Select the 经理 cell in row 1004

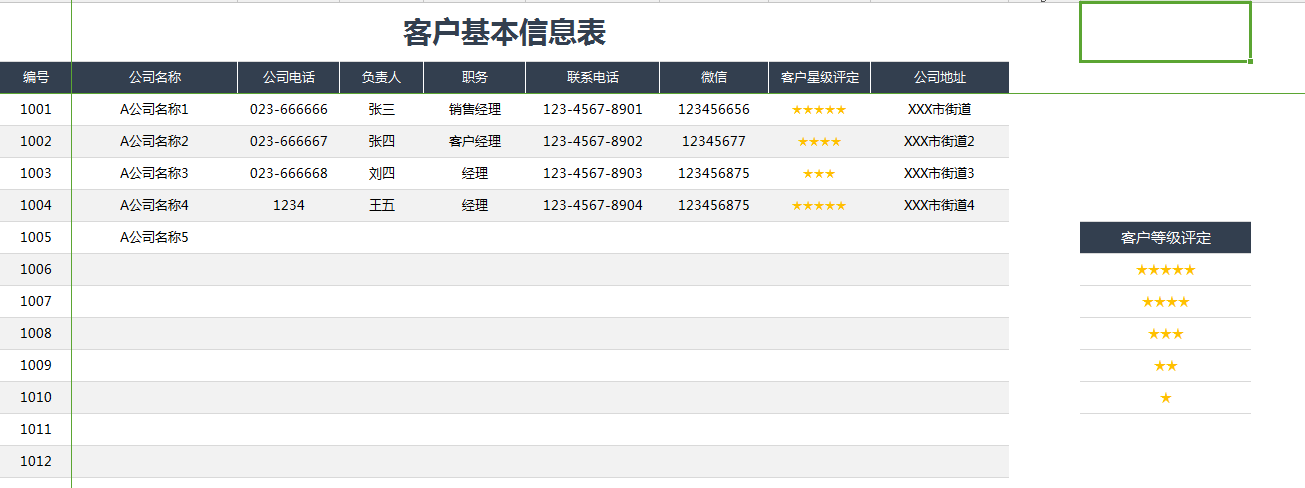pos(475,206)
